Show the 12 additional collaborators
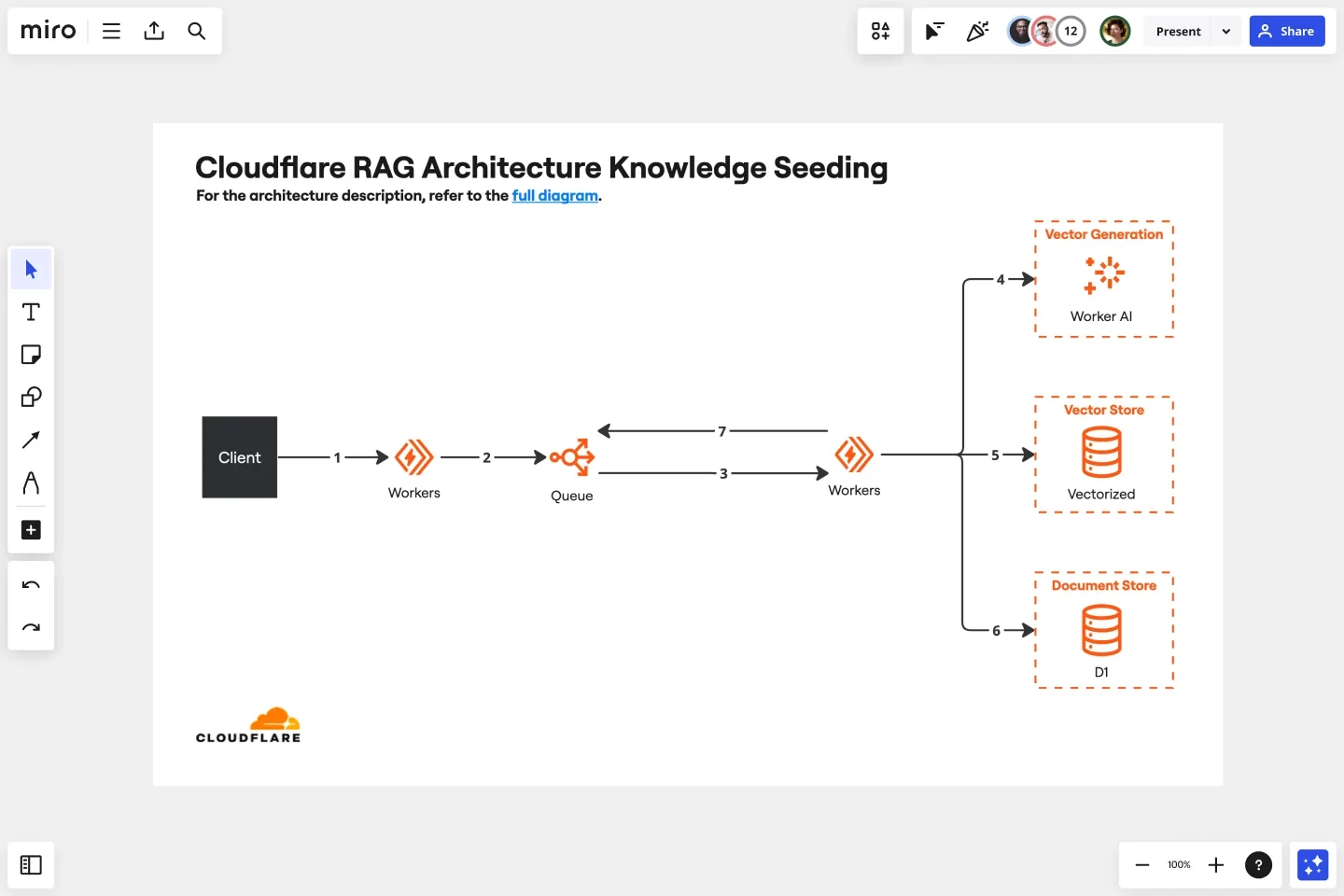Screen dimensions: 1344x896 point(1071,31)
